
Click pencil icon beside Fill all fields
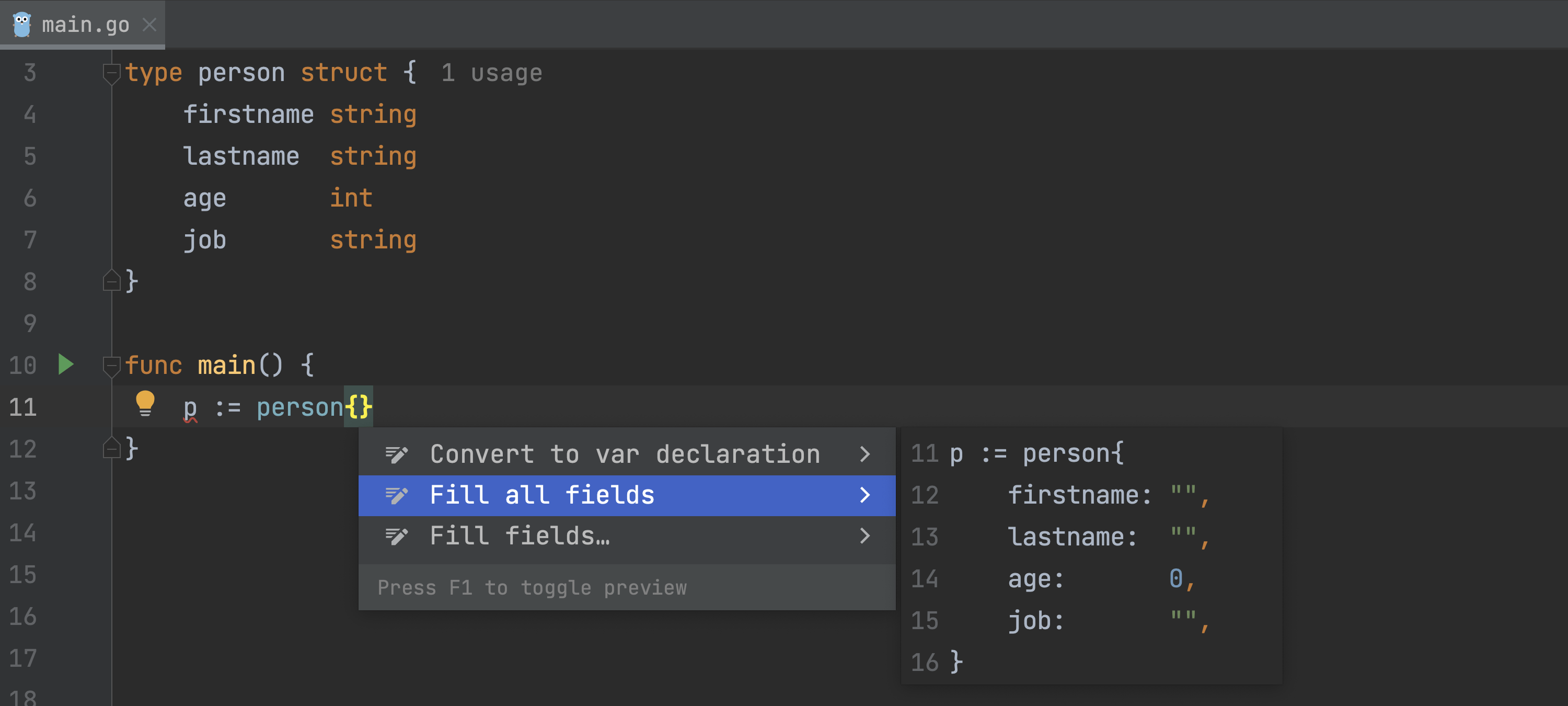click(x=396, y=495)
